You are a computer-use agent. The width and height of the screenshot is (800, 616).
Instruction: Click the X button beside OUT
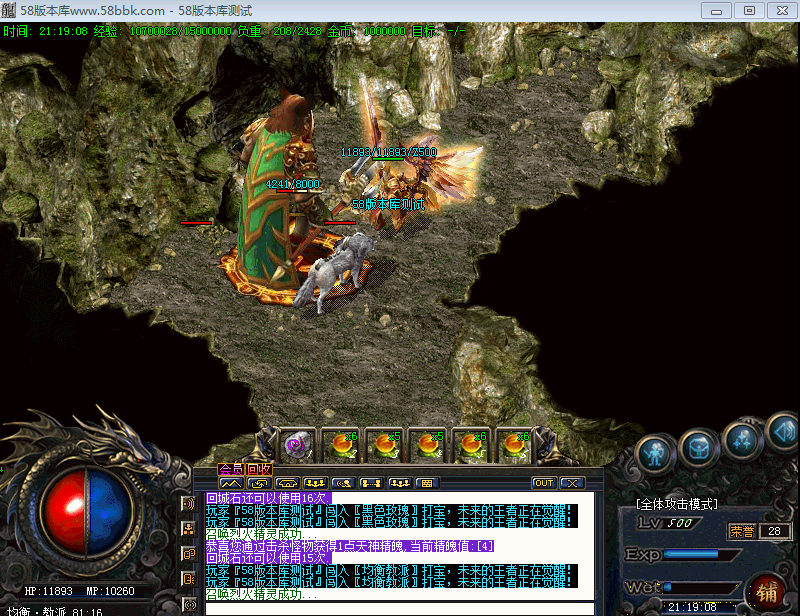[x=572, y=483]
